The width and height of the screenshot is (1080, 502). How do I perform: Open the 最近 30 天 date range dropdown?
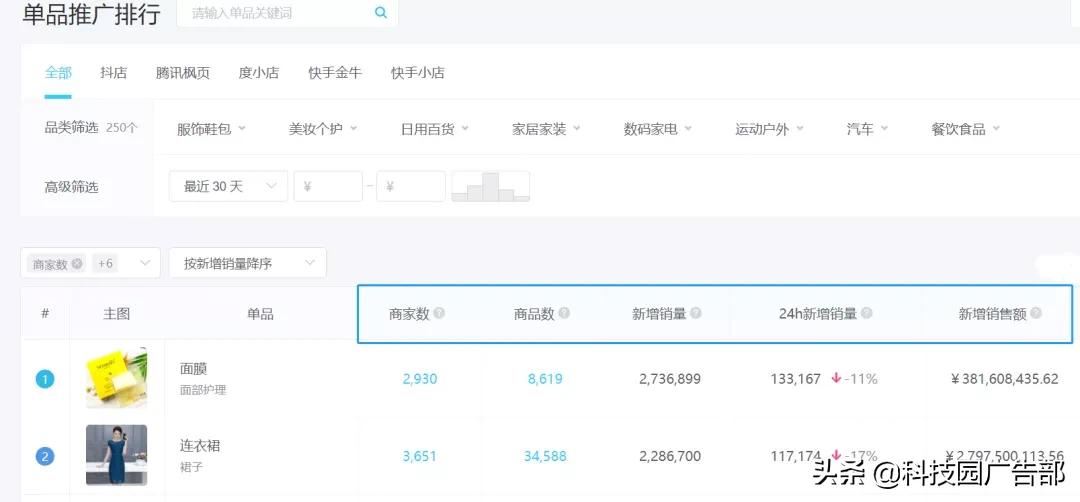228,186
